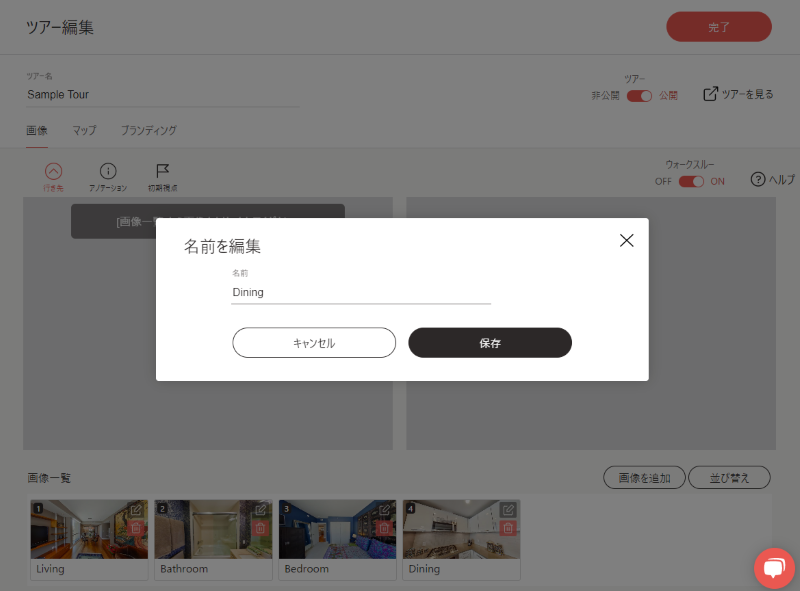The width and height of the screenshot is (800, 591).
Task: Select the 行き先 destination tool
Action: click(x=53, y=177)
